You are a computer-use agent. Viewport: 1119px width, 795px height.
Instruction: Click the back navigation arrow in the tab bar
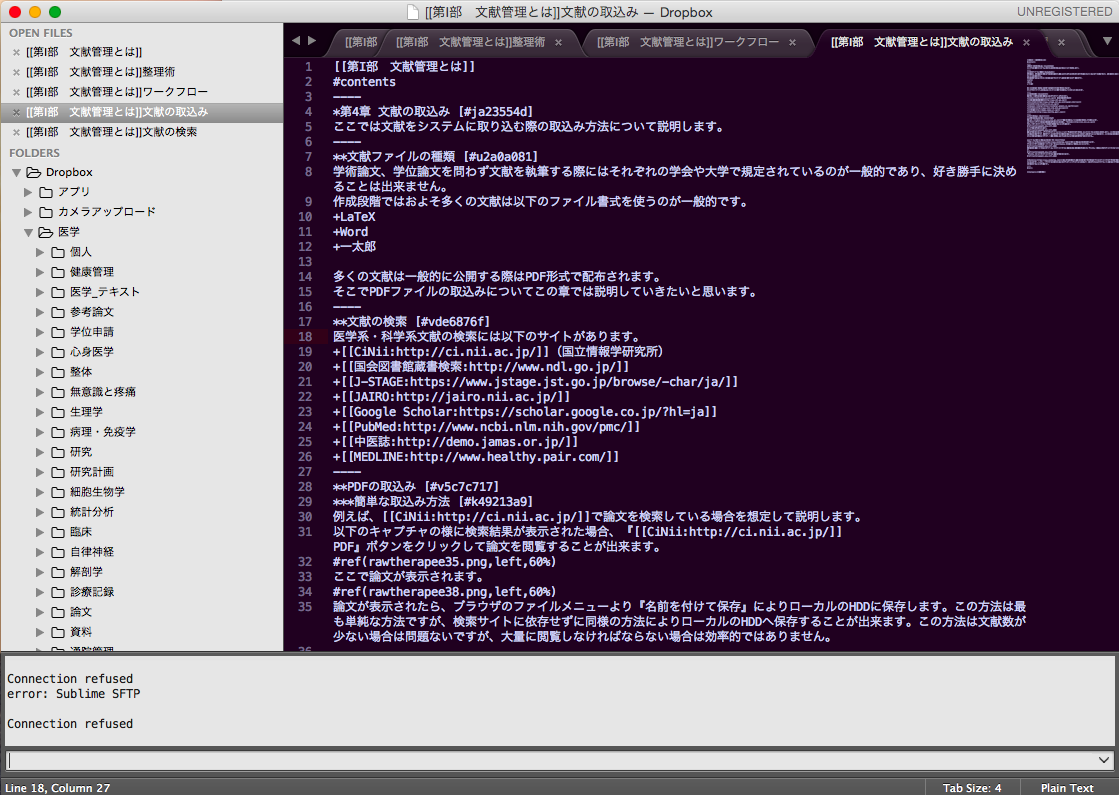pyautogui.click(x=295, y=41)
